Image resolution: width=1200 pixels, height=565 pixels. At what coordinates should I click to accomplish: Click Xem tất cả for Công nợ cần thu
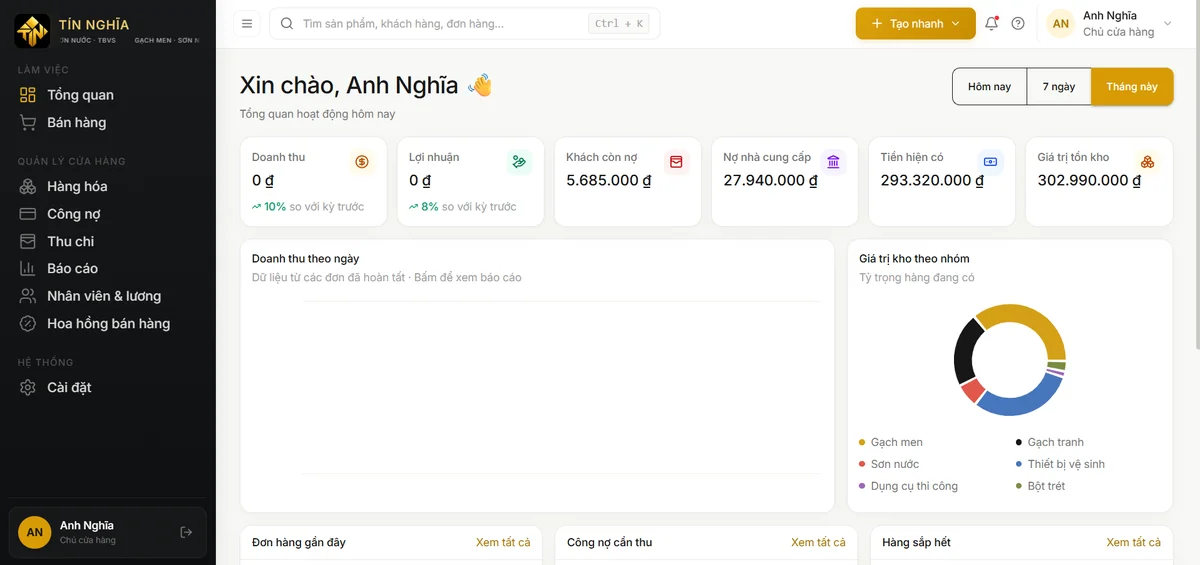pyautogui.click(x=818, y=542)
